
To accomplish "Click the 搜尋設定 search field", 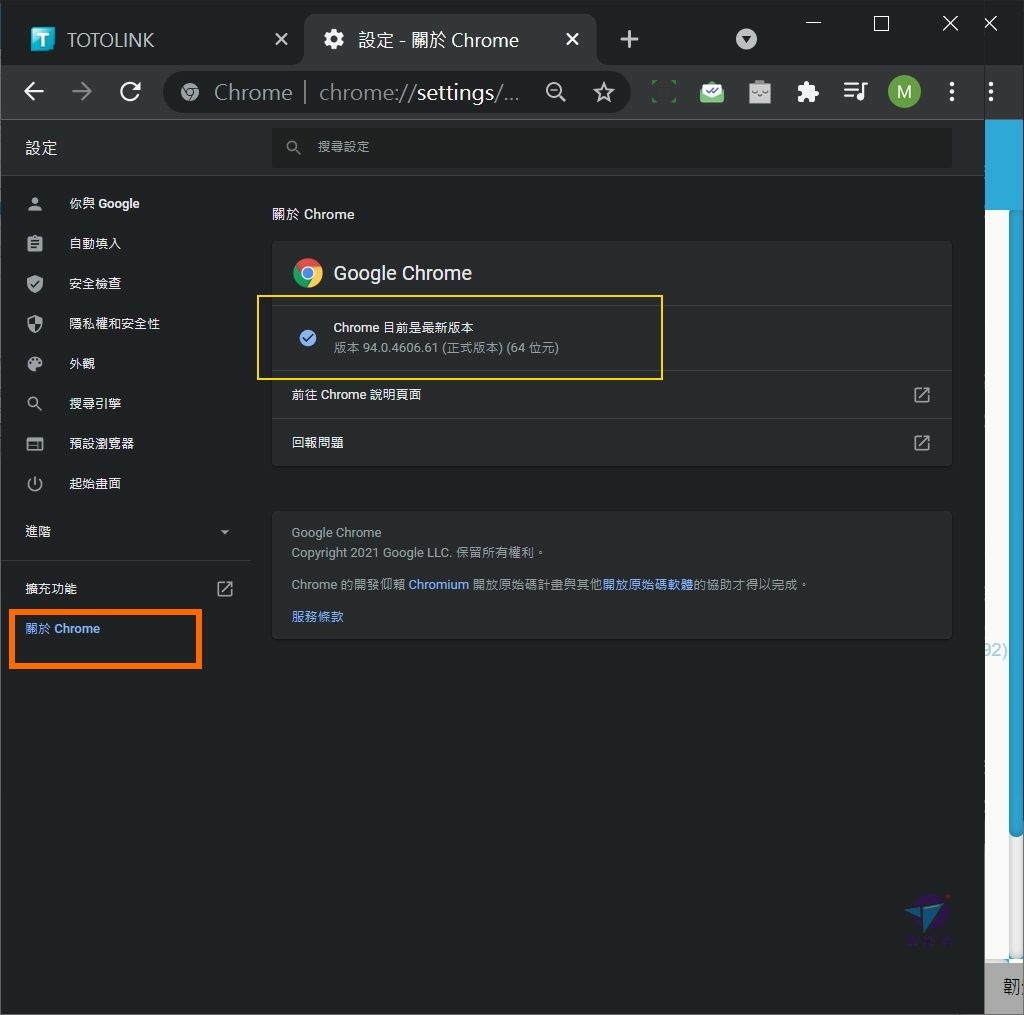I will (611, 147).
